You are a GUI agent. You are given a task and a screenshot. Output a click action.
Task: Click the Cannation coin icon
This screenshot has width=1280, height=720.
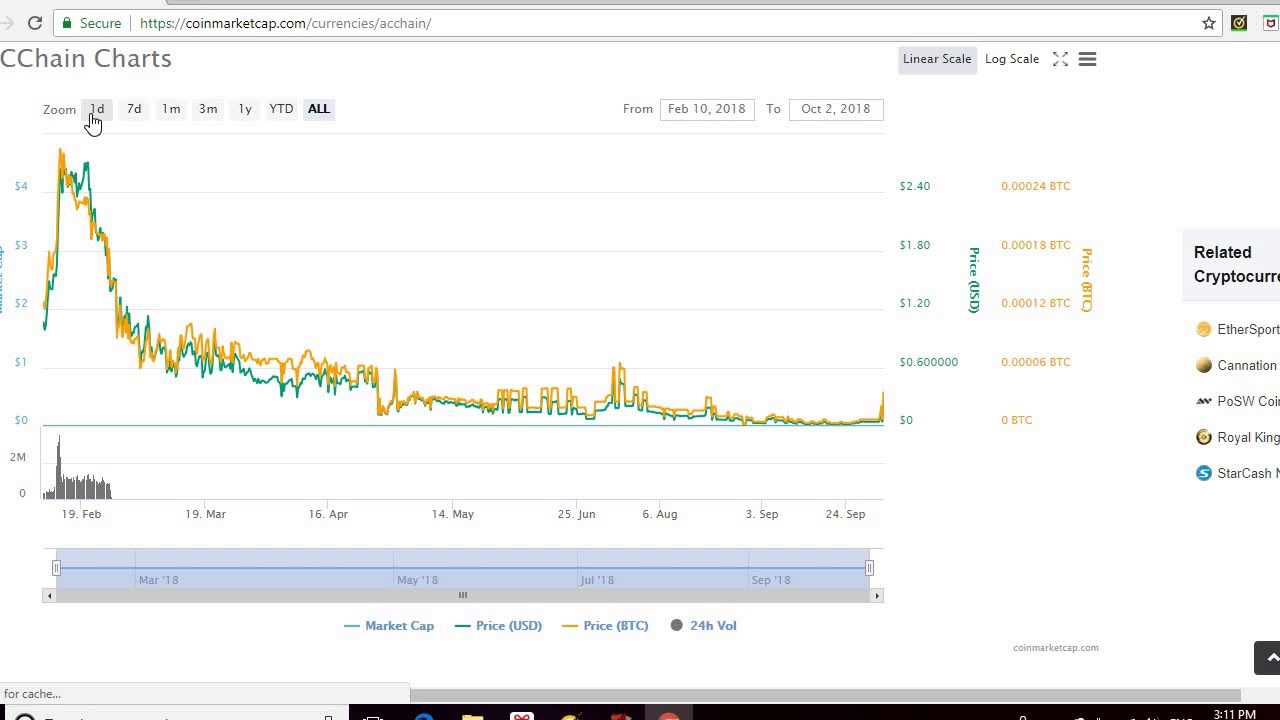(1204, 365)
